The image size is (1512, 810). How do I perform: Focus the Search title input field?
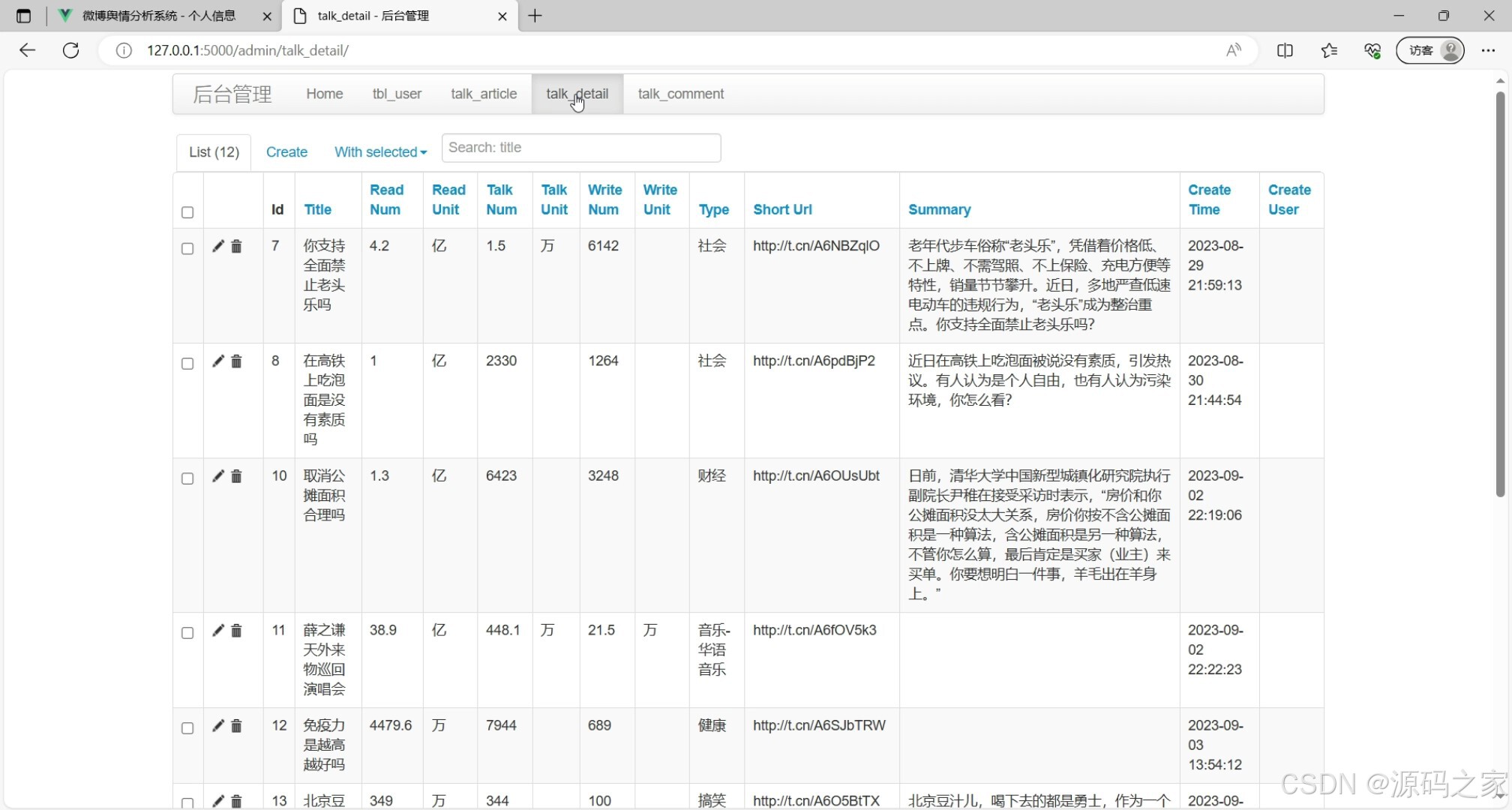tap(581, 148)
